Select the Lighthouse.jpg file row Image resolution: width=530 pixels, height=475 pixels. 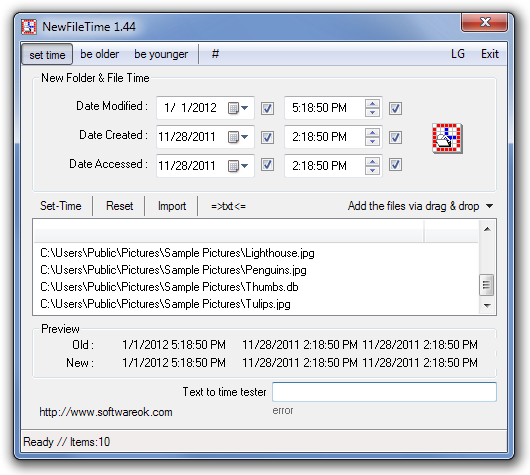[x=256, y=253]
